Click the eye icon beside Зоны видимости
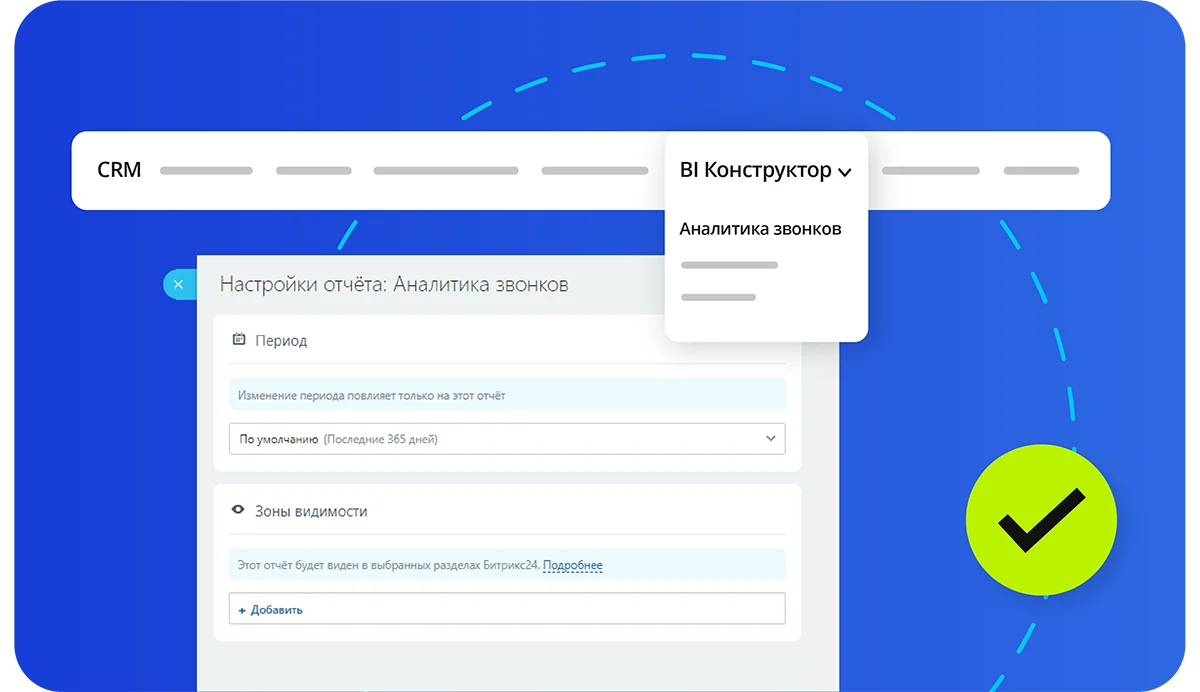 238,510
